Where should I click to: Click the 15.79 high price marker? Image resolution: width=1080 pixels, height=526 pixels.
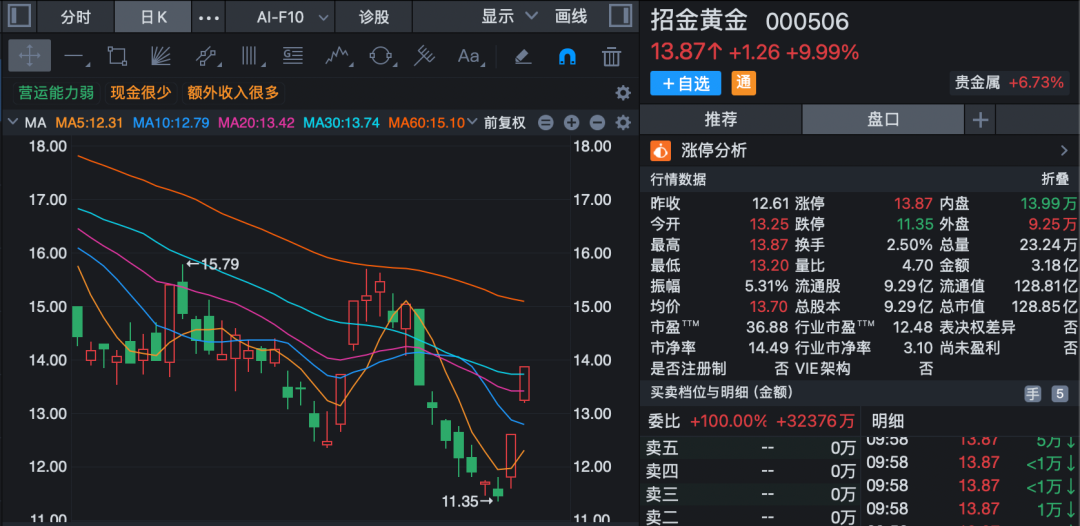tap(212, 264)
